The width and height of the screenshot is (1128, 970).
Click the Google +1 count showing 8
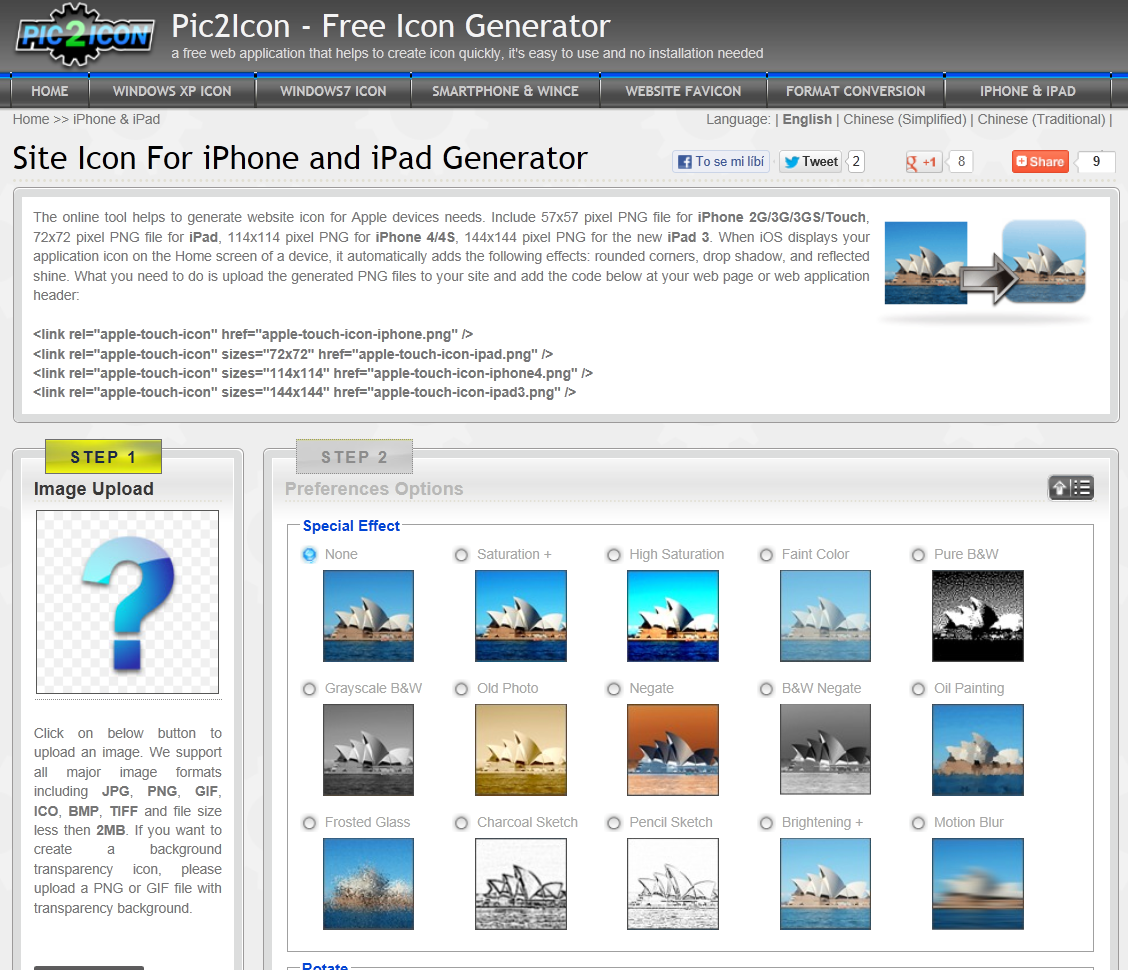[x=960, y=161]
